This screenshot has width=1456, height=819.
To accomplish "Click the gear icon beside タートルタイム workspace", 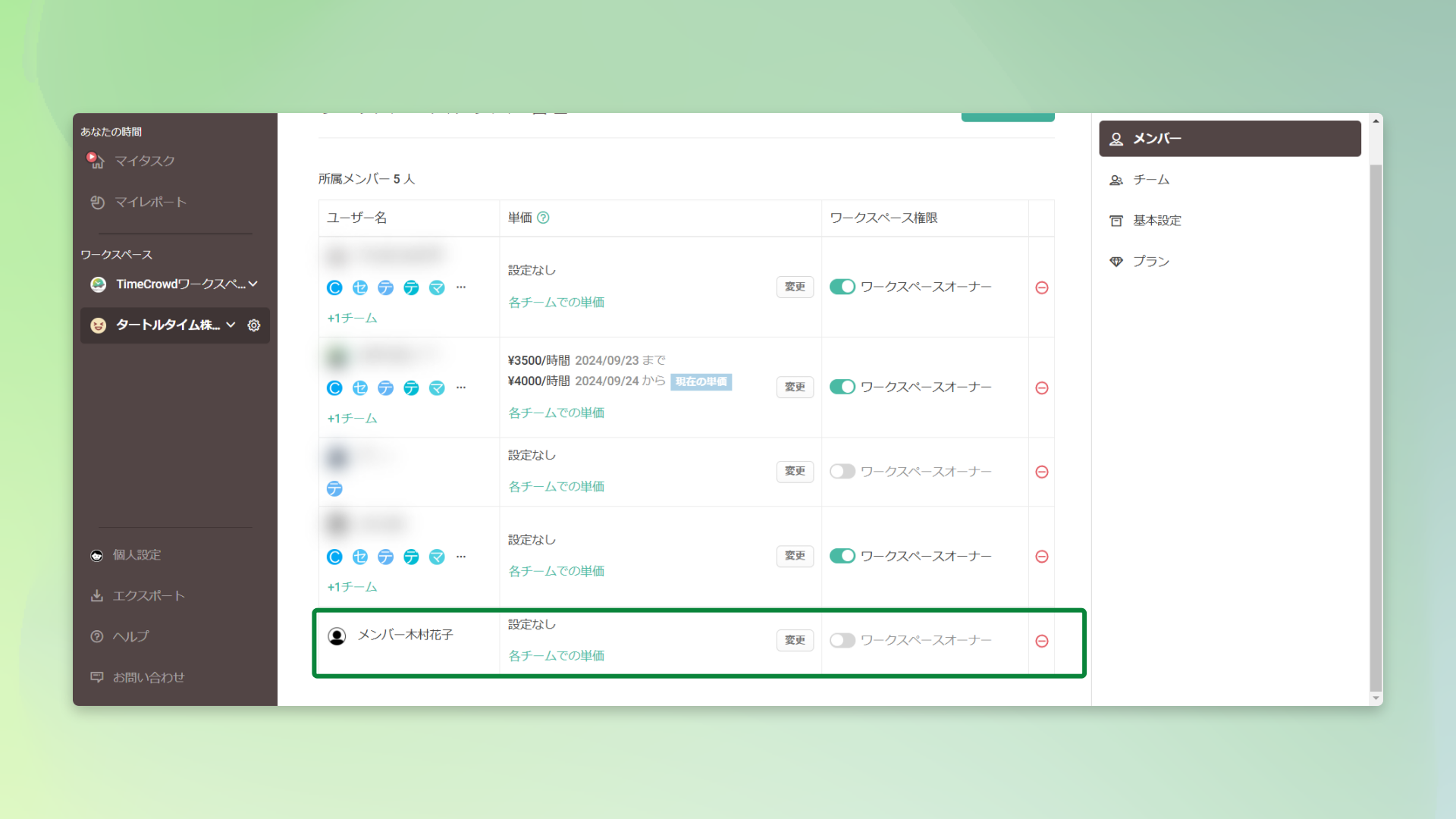I will point(254,325).
